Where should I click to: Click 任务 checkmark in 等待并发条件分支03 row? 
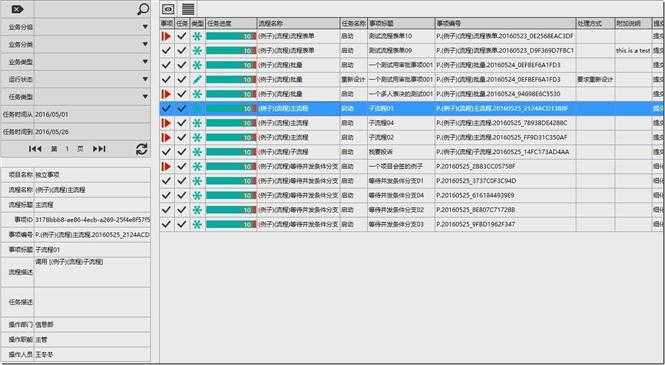(x=182, y=224)
